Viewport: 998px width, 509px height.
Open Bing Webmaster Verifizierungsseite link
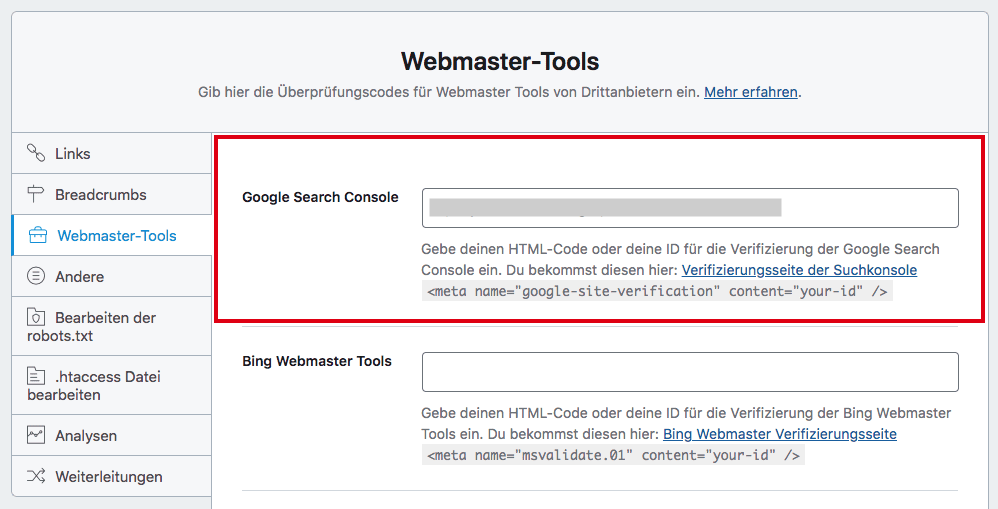[x=780, y=434]
